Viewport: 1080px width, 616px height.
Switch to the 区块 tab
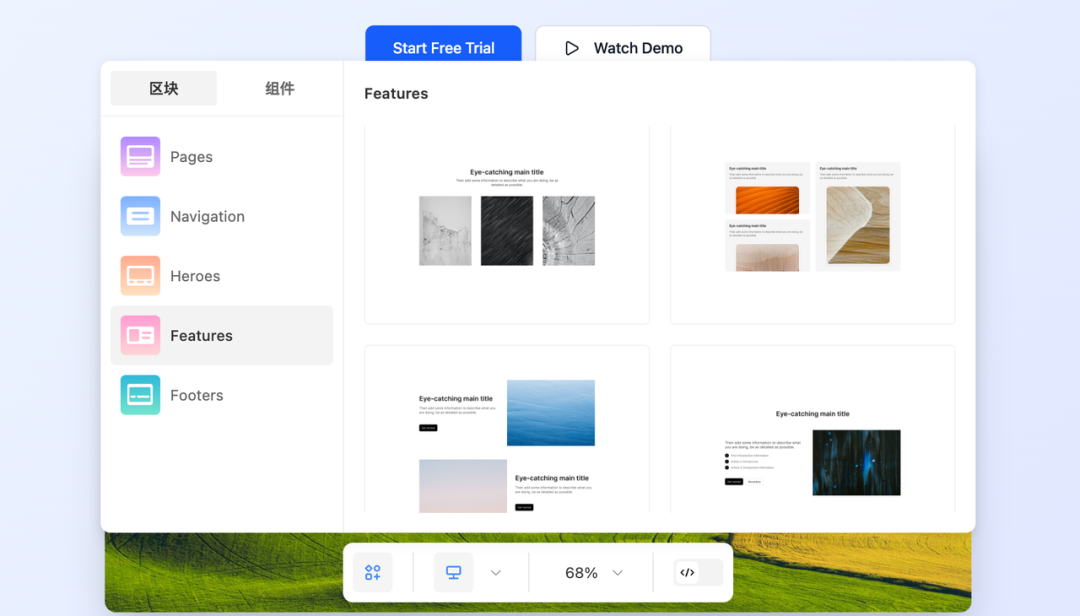pyautogui.click(x=164, y=88)
